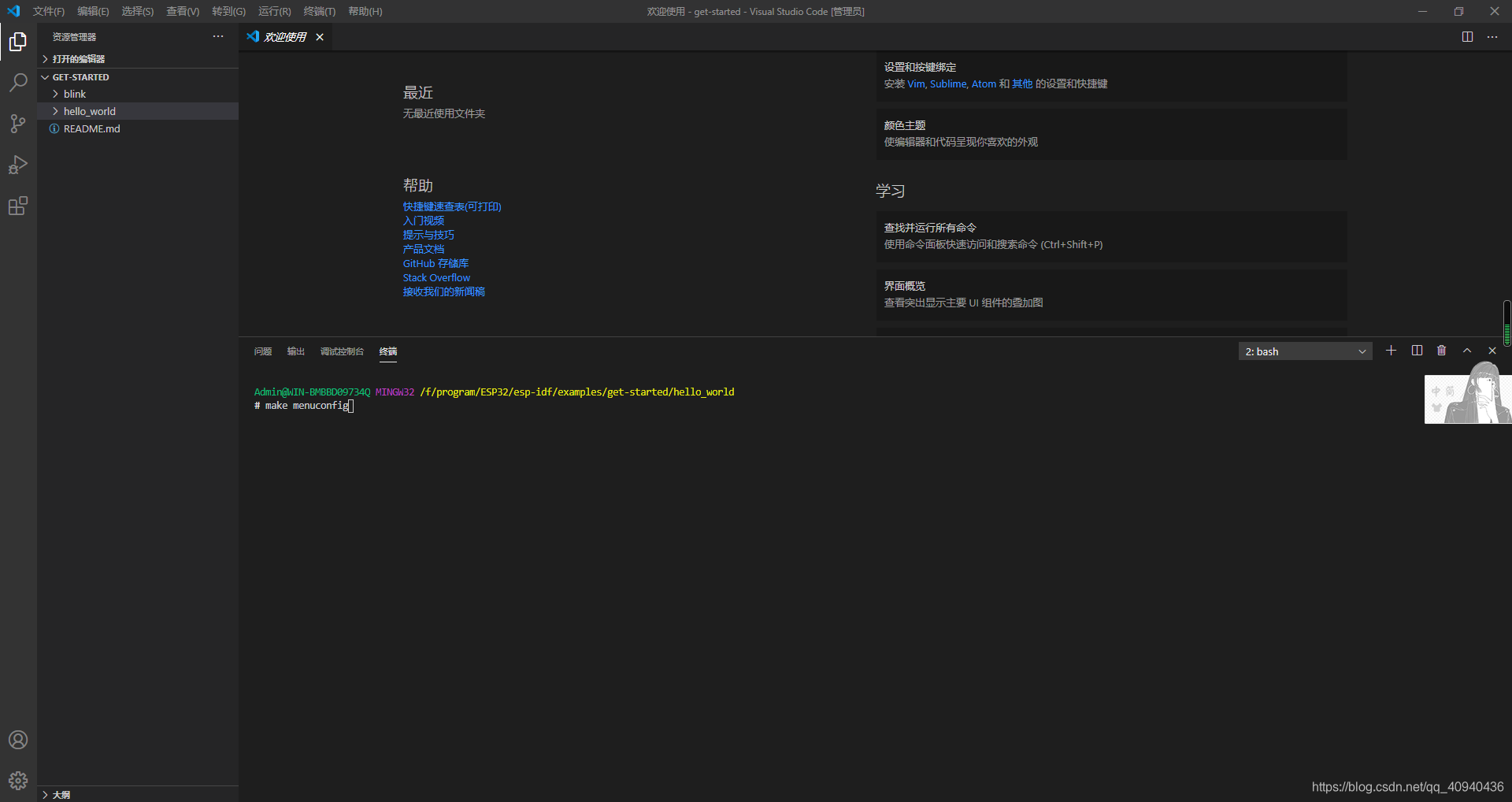
Task: Open explorer panel more actions ellipsis
Action: (x=218, y=36)
